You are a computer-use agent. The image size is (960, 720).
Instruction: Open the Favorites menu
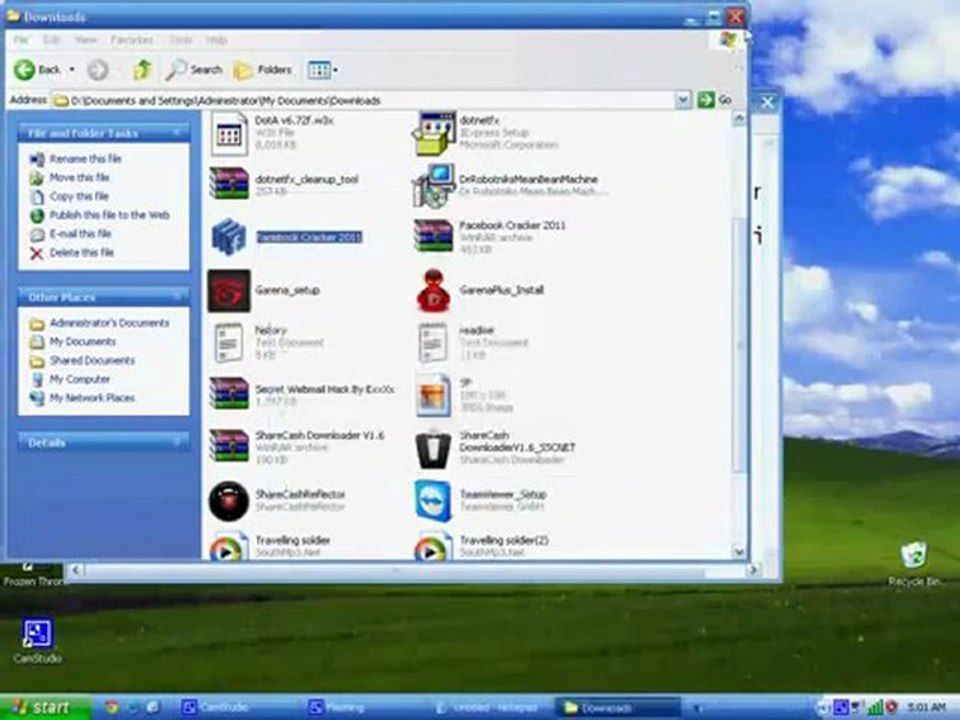click(132, 40)
